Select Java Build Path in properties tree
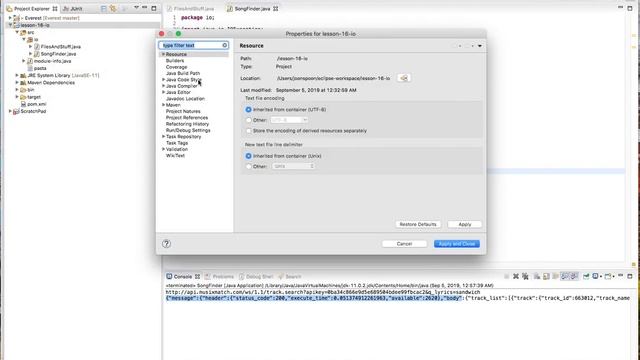Image resolution: width=640 pixels, height=360 pixels. point(183,73)
